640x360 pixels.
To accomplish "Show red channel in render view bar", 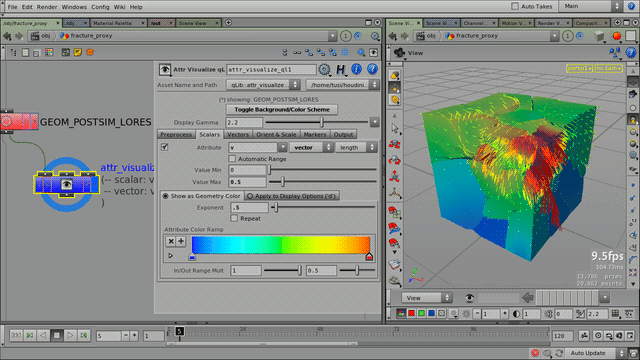I will click(411, 313).
